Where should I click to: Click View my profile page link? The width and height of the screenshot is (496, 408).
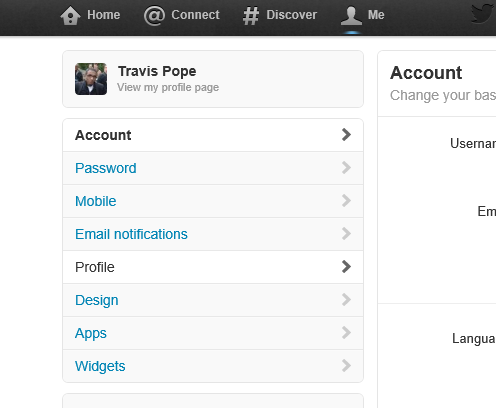tap(168, 87)
